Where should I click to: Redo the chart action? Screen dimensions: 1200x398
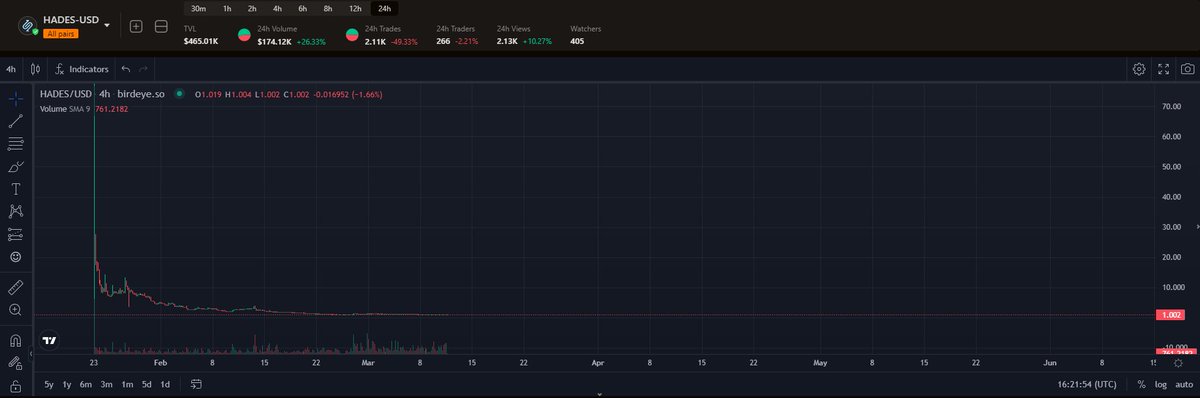pyautogui.click(x=144, y=69)
